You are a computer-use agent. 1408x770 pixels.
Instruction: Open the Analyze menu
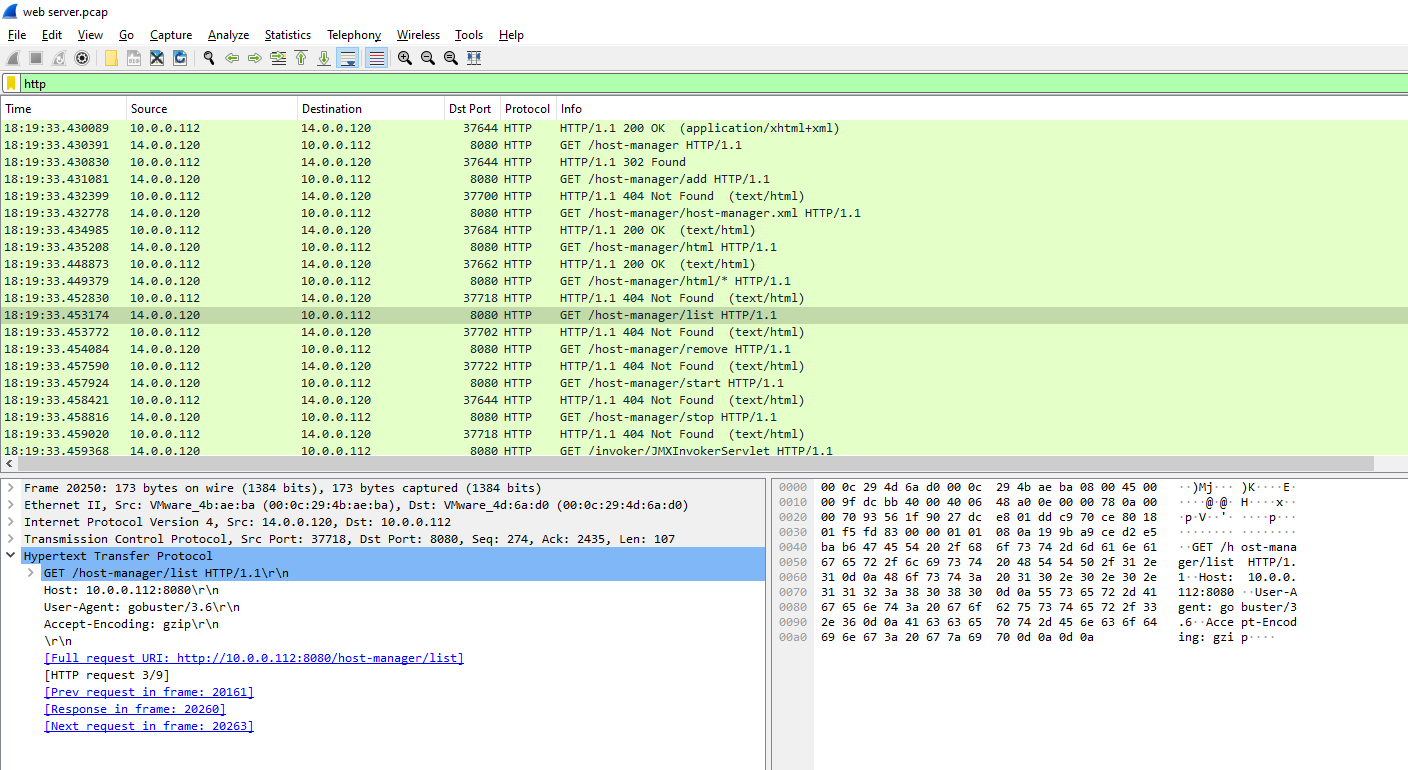click(228, 35)
